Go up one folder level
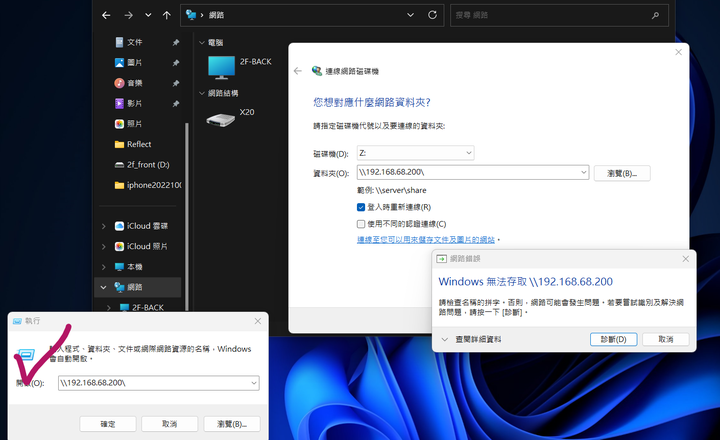 pos(167,15)
